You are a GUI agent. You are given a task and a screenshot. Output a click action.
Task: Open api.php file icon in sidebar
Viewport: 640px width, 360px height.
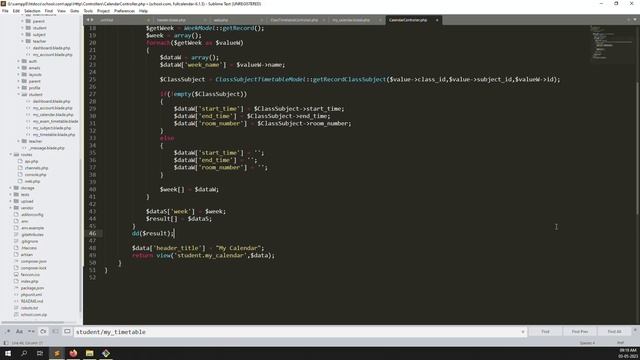pyautogui.click(x=20, y=161)
